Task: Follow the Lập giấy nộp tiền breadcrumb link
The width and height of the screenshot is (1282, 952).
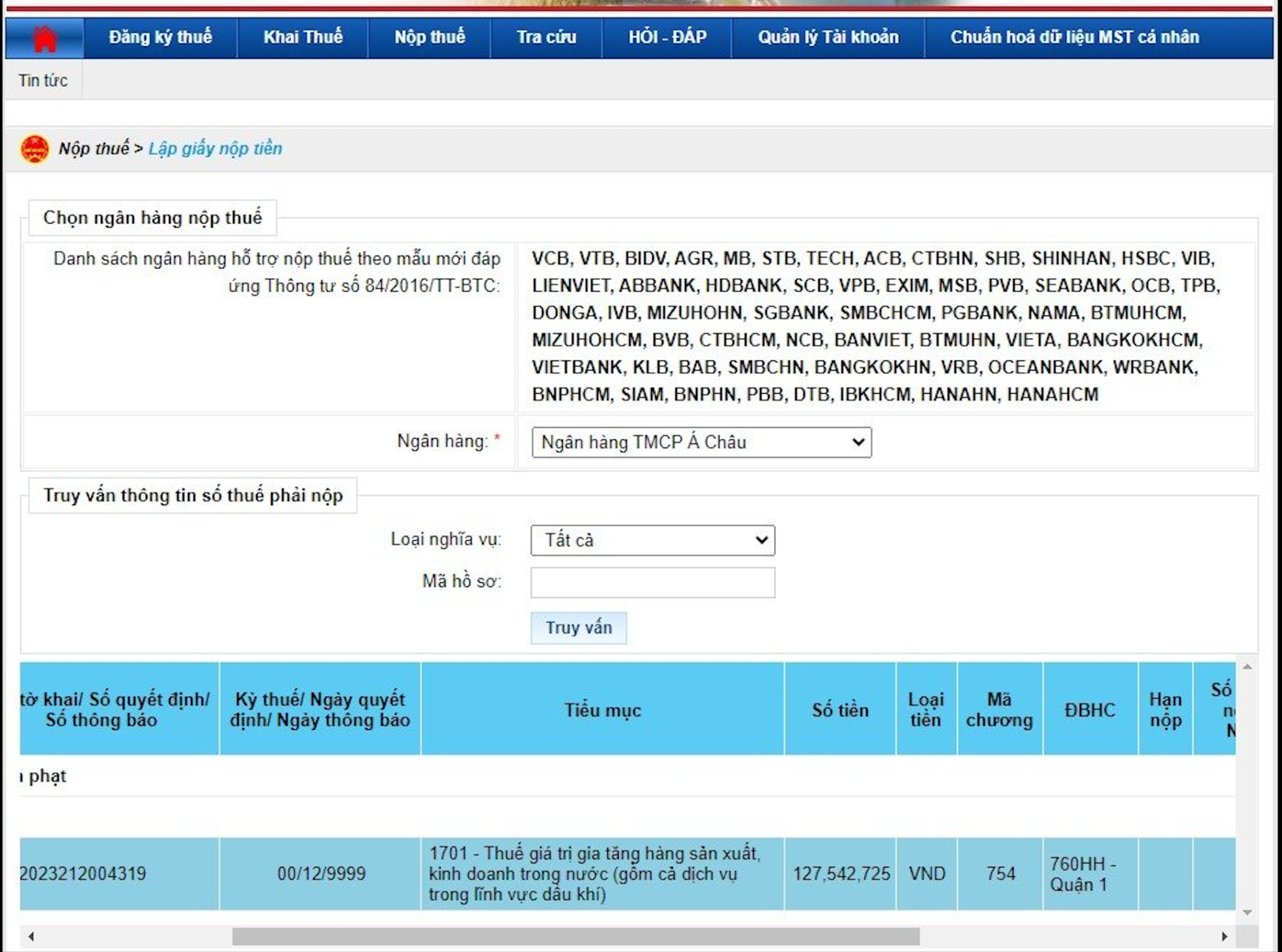Action: pyautogui.click(x=215, y=149)
